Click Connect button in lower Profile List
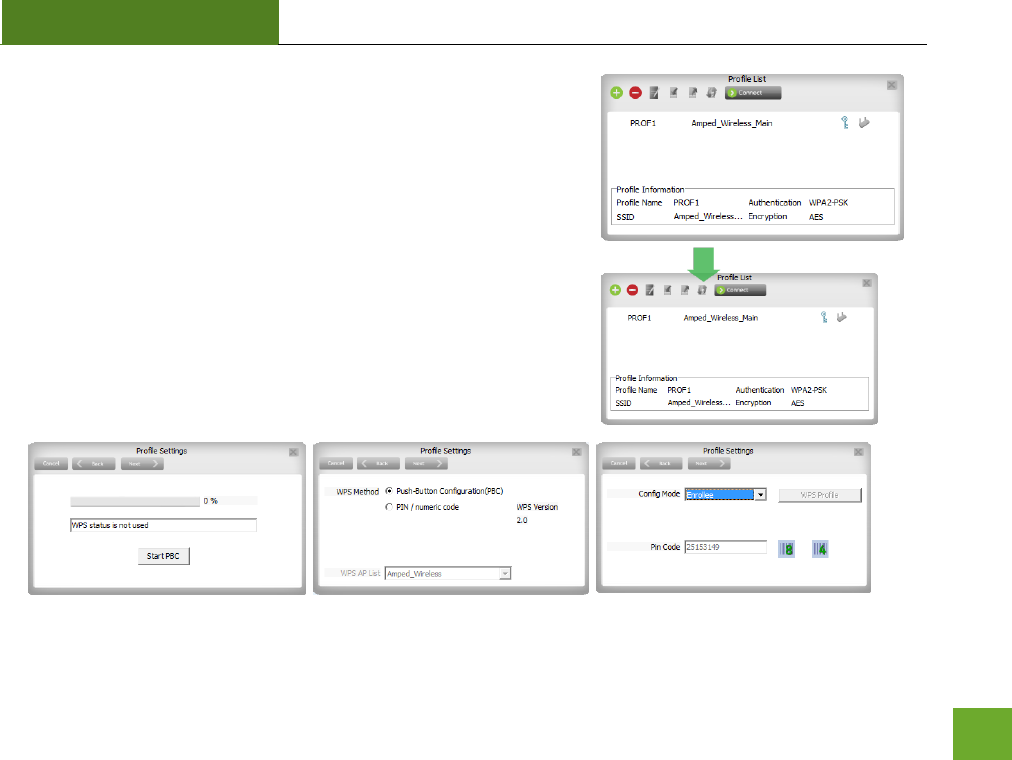The image size is (1012, 760). point(740,290)
